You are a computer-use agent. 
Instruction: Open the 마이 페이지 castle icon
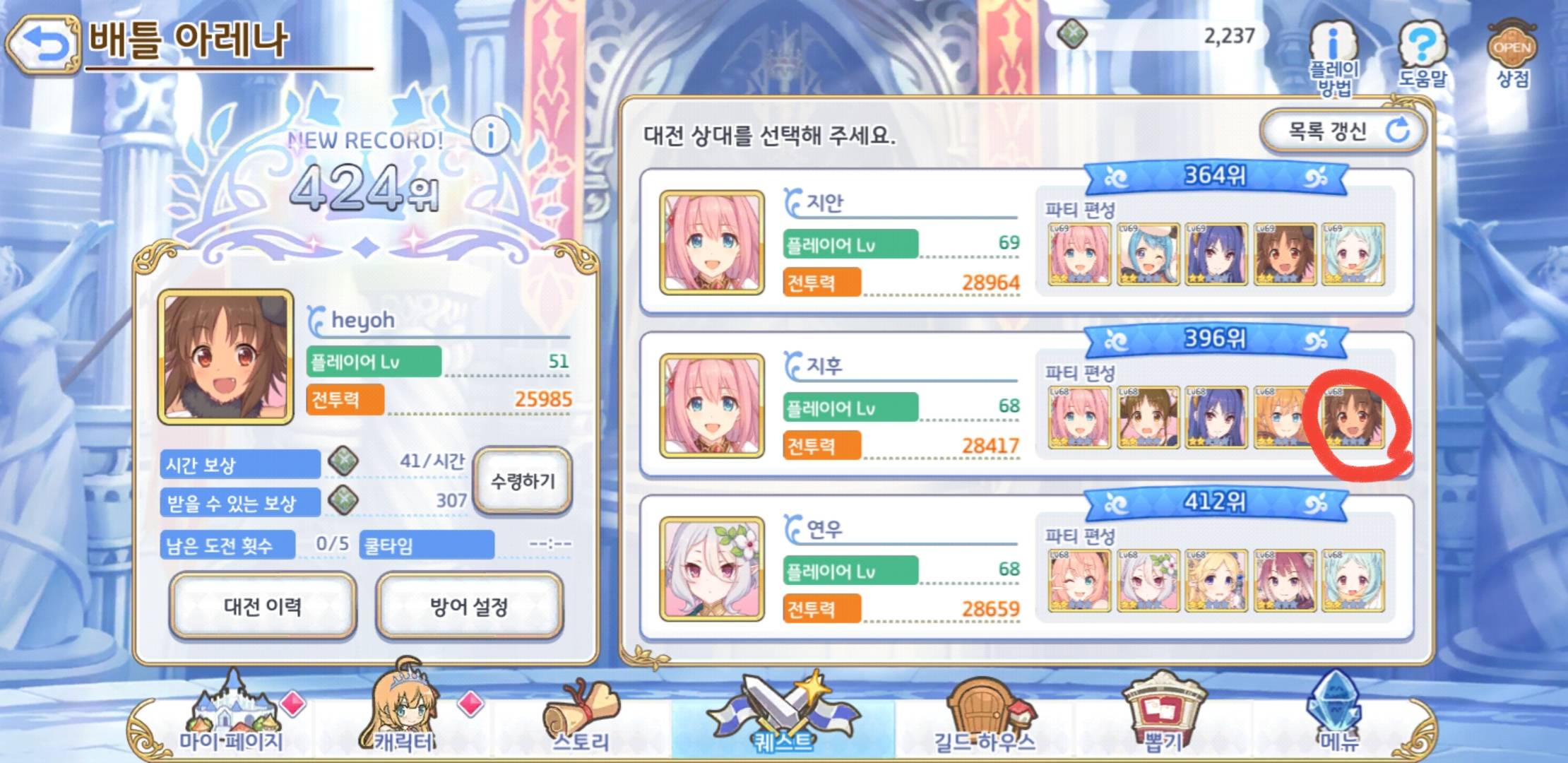(x=232, y=714)
